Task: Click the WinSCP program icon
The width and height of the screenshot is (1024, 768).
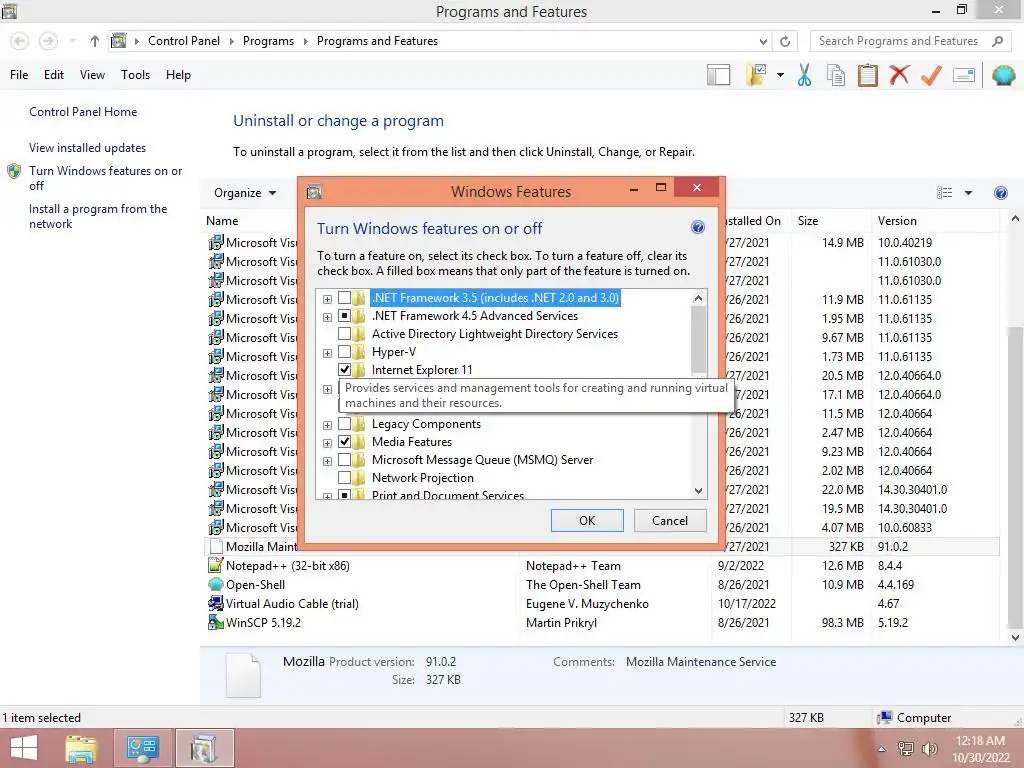Action: coord(216,622)
